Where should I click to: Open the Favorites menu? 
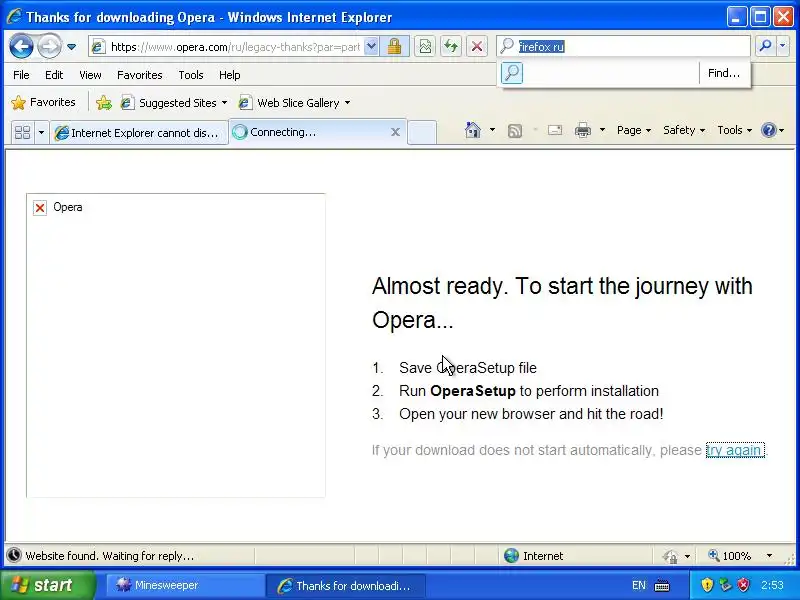coord(139,75)
